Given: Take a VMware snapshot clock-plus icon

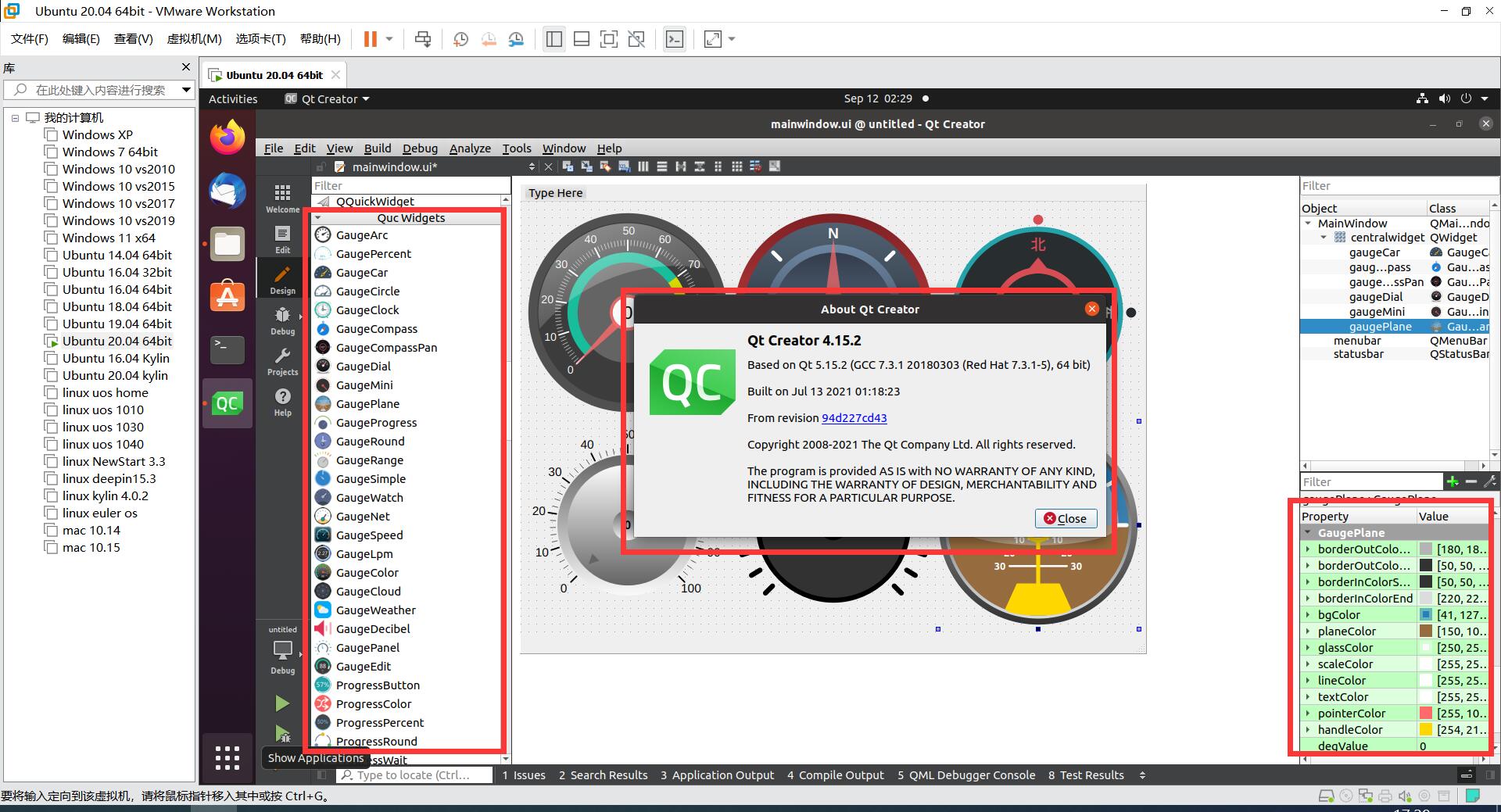Looking at the screenshot, I should (460, 39).
